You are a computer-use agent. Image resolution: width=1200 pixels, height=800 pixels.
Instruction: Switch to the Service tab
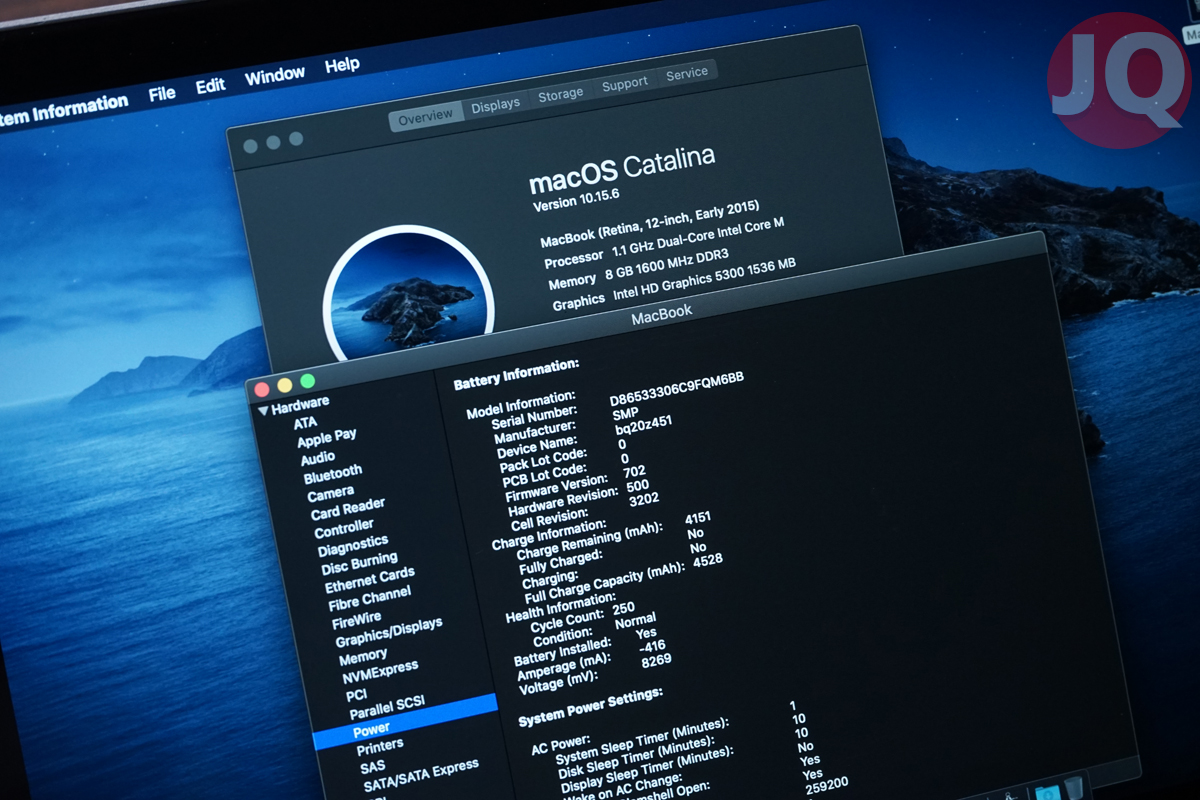point(687,73)
